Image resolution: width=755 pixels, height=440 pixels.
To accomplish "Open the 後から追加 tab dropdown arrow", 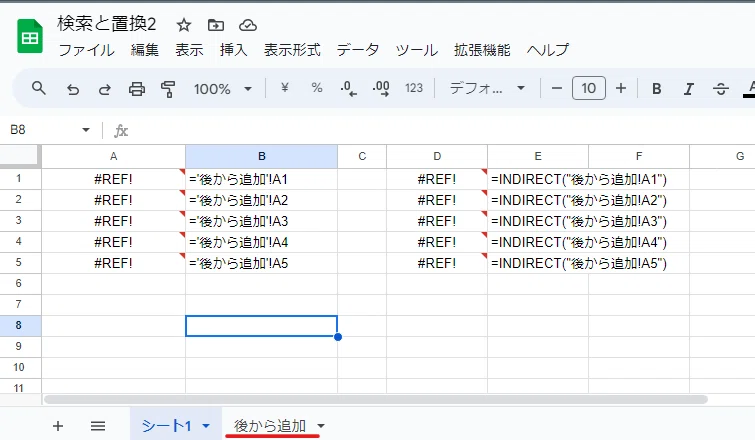I will pos(321,426).
